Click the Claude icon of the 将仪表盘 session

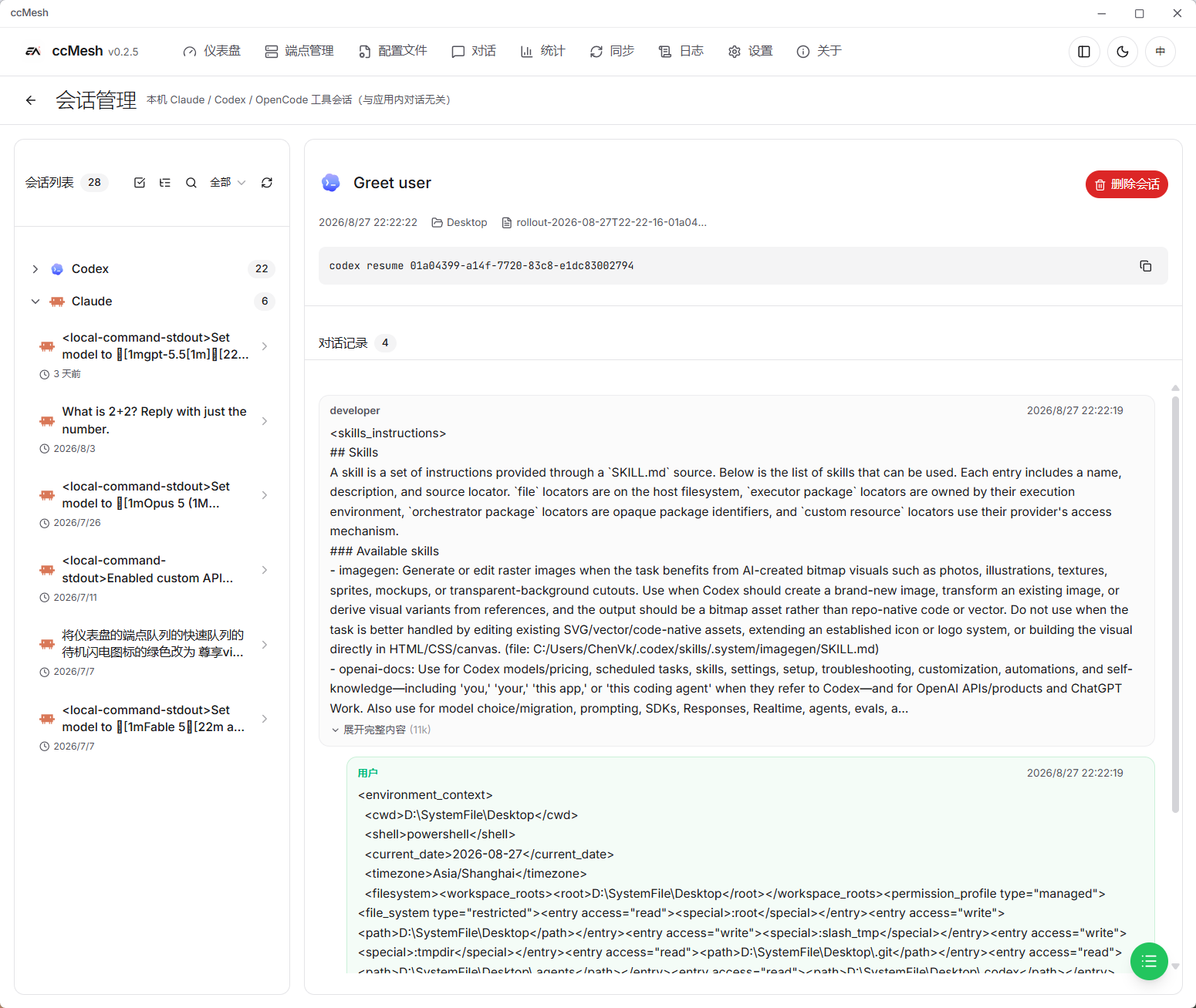click(47, 644)
